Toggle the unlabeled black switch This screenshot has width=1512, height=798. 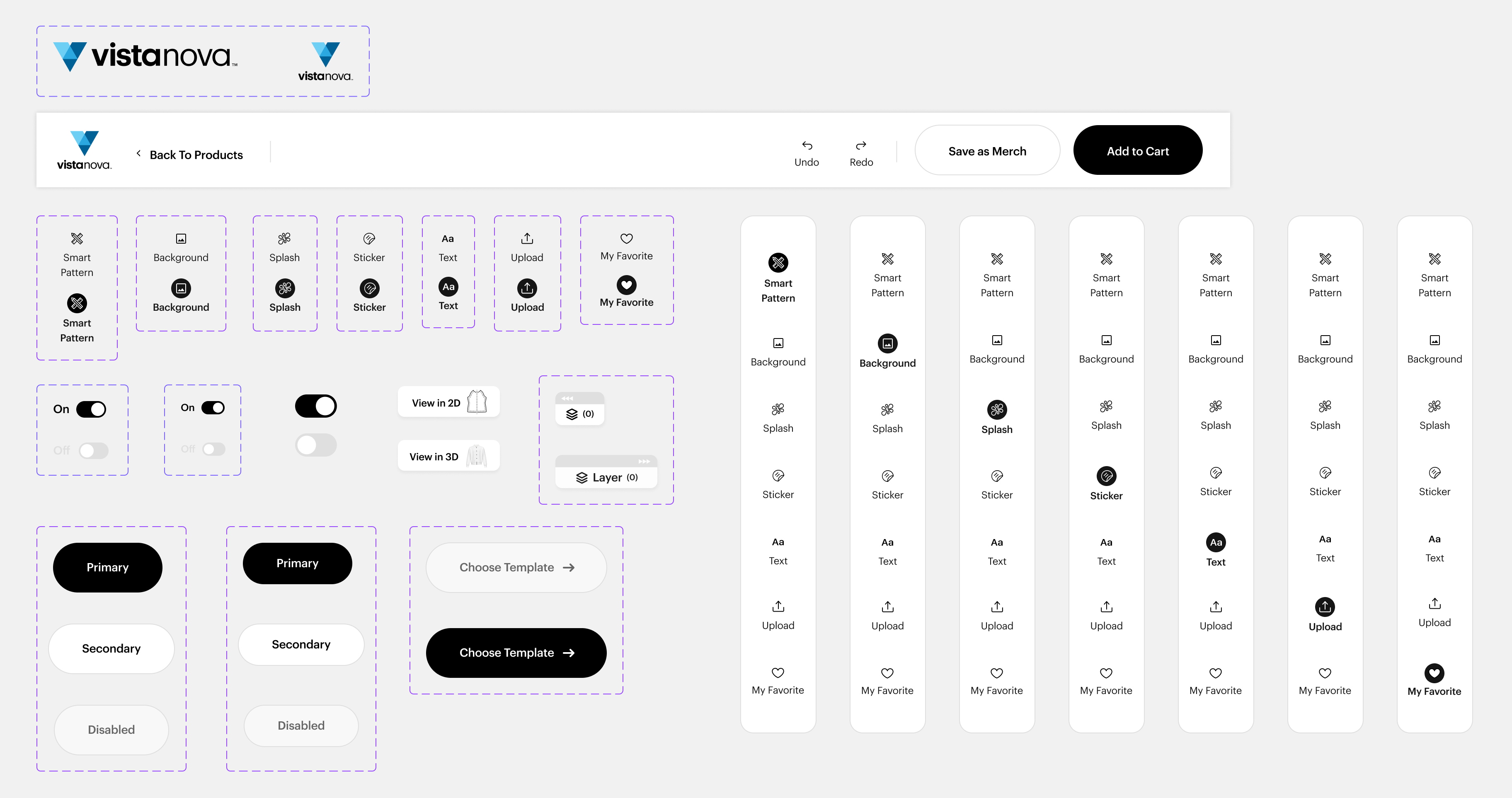click(316, 406)
